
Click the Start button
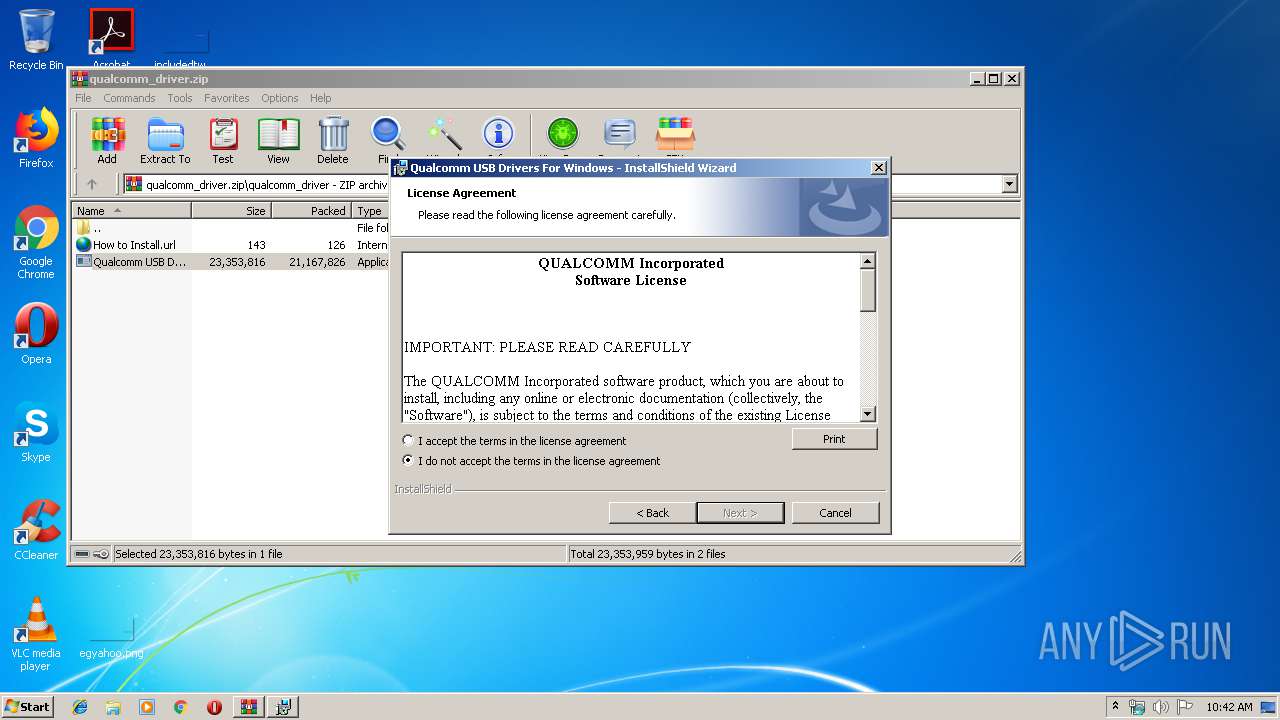pos(28,707)
